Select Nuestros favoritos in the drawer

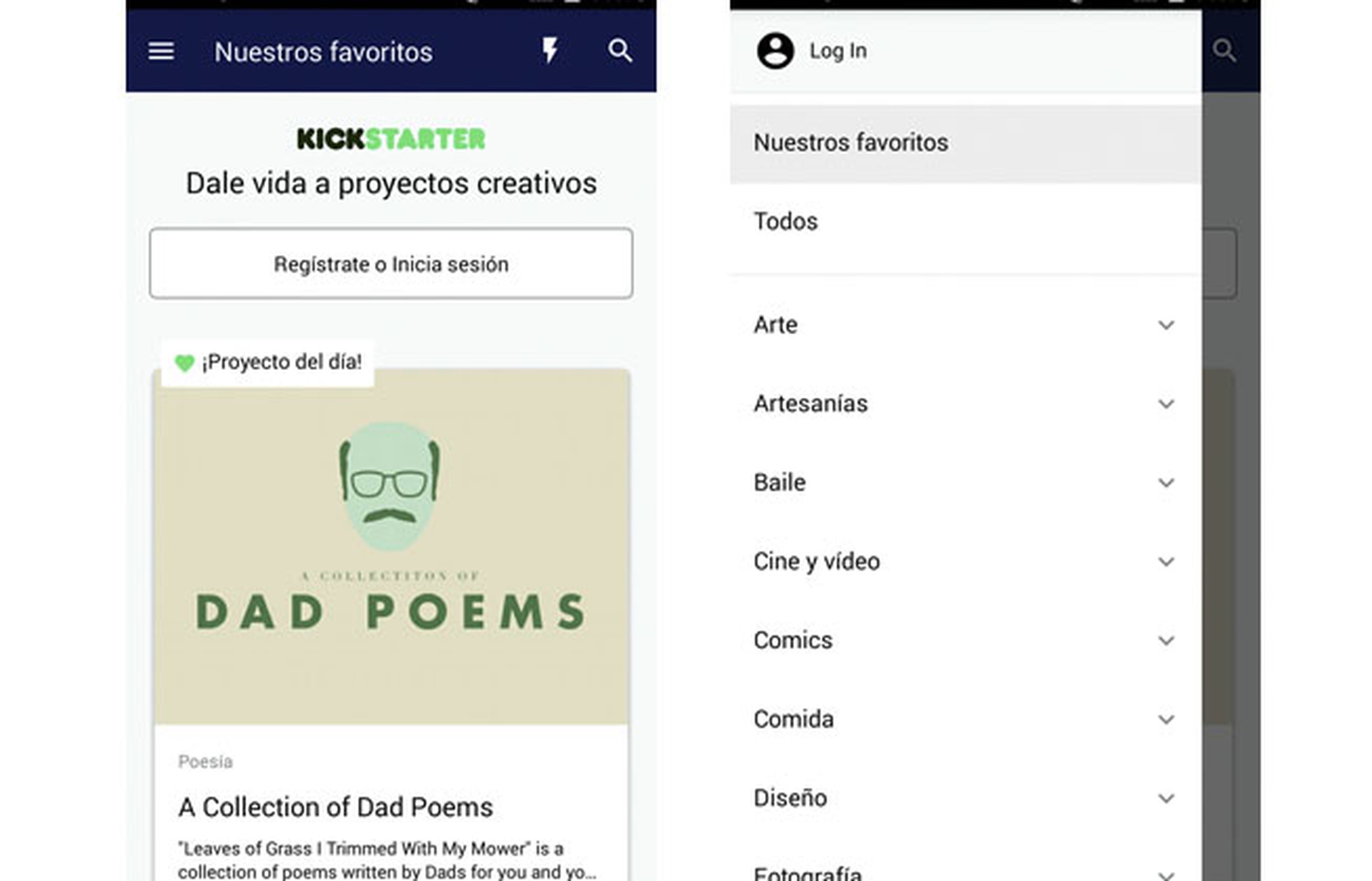tap(965, 143)
